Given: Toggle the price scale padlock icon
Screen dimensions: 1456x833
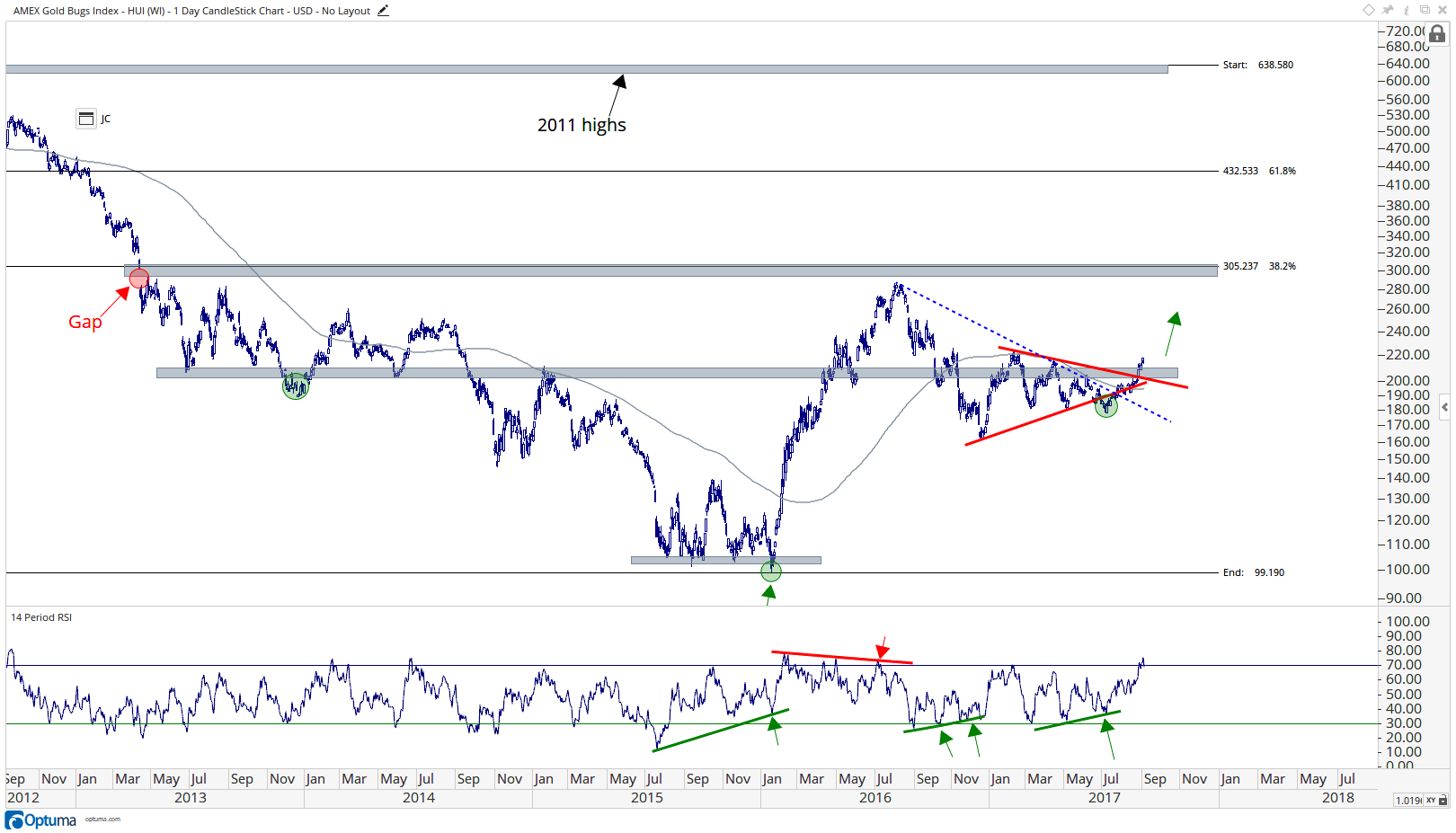Looking at the screenshot, I should click(1437, 34).
